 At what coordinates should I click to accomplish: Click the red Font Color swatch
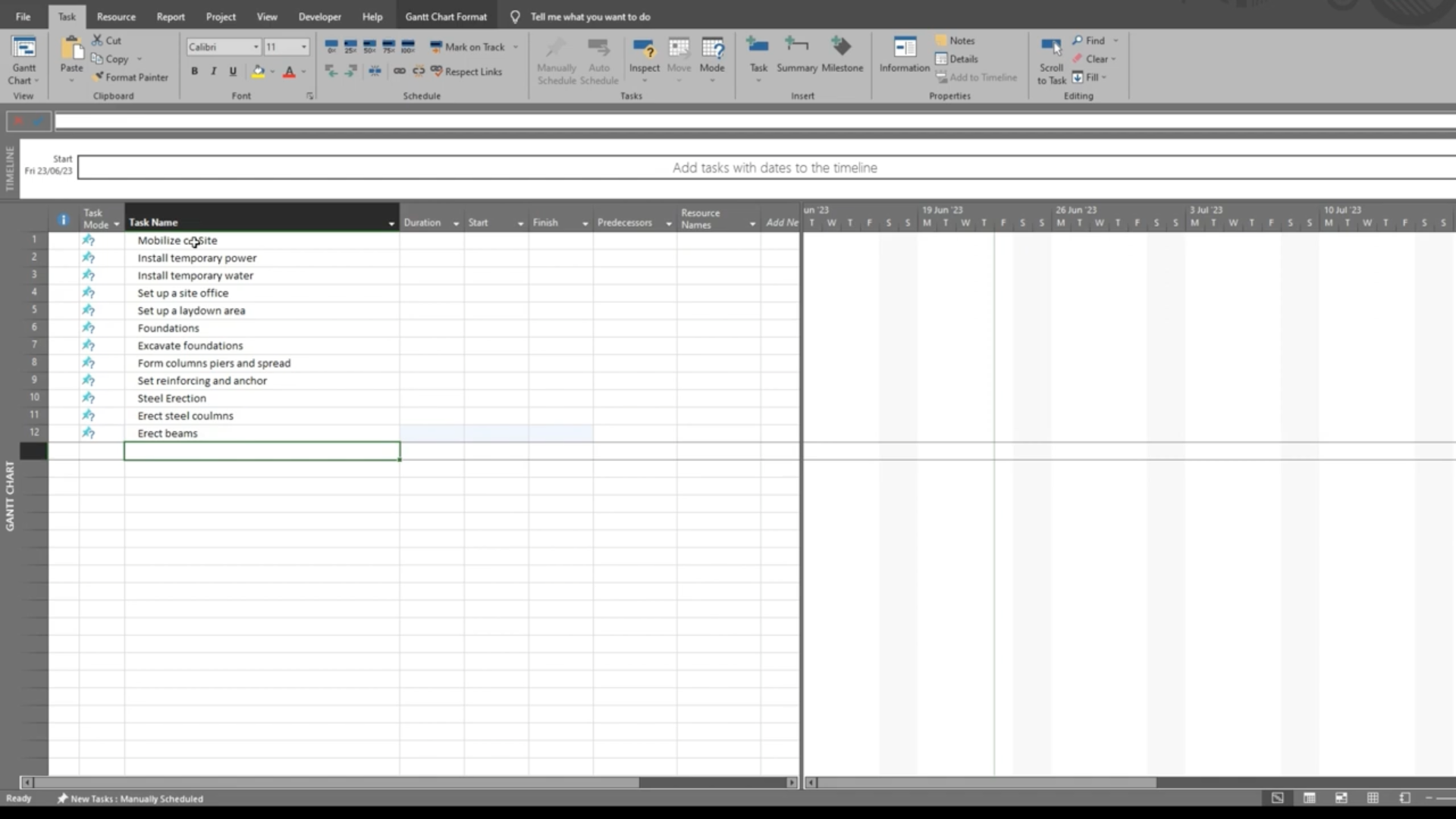[x=289, y=71]
